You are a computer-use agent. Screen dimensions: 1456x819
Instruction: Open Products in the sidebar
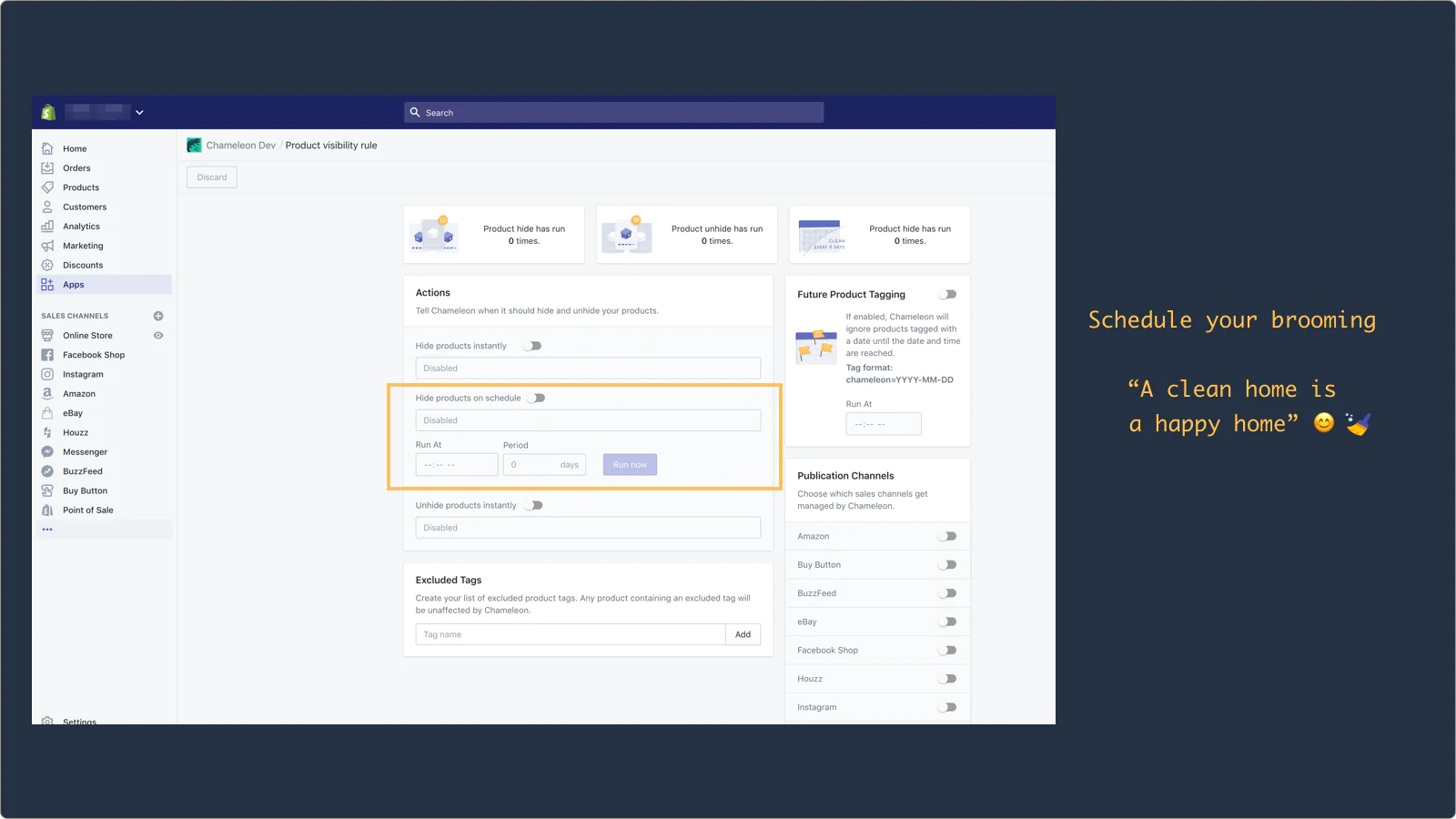tap(81, 187)
